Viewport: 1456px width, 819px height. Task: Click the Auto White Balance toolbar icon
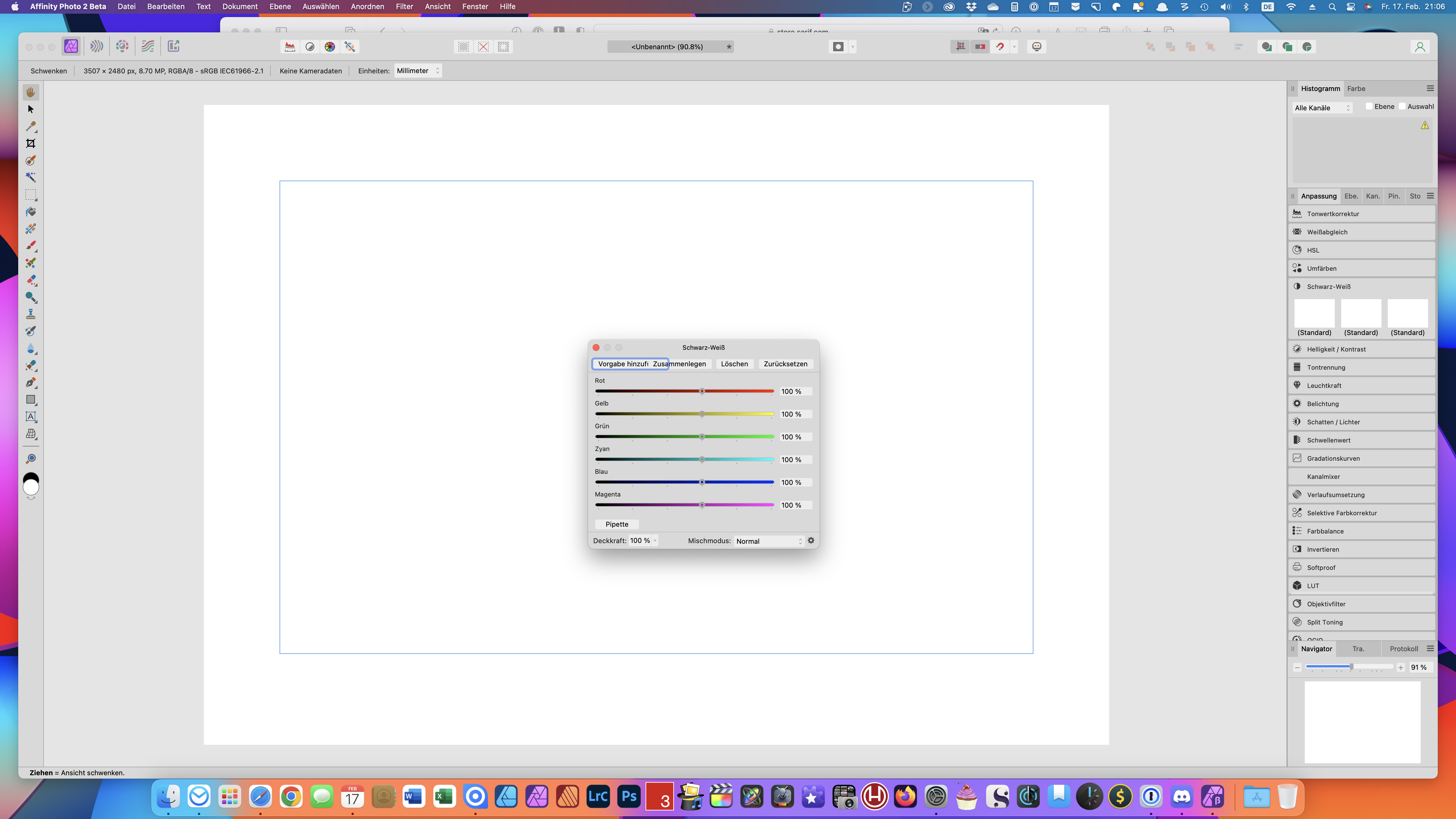[350, 47]
